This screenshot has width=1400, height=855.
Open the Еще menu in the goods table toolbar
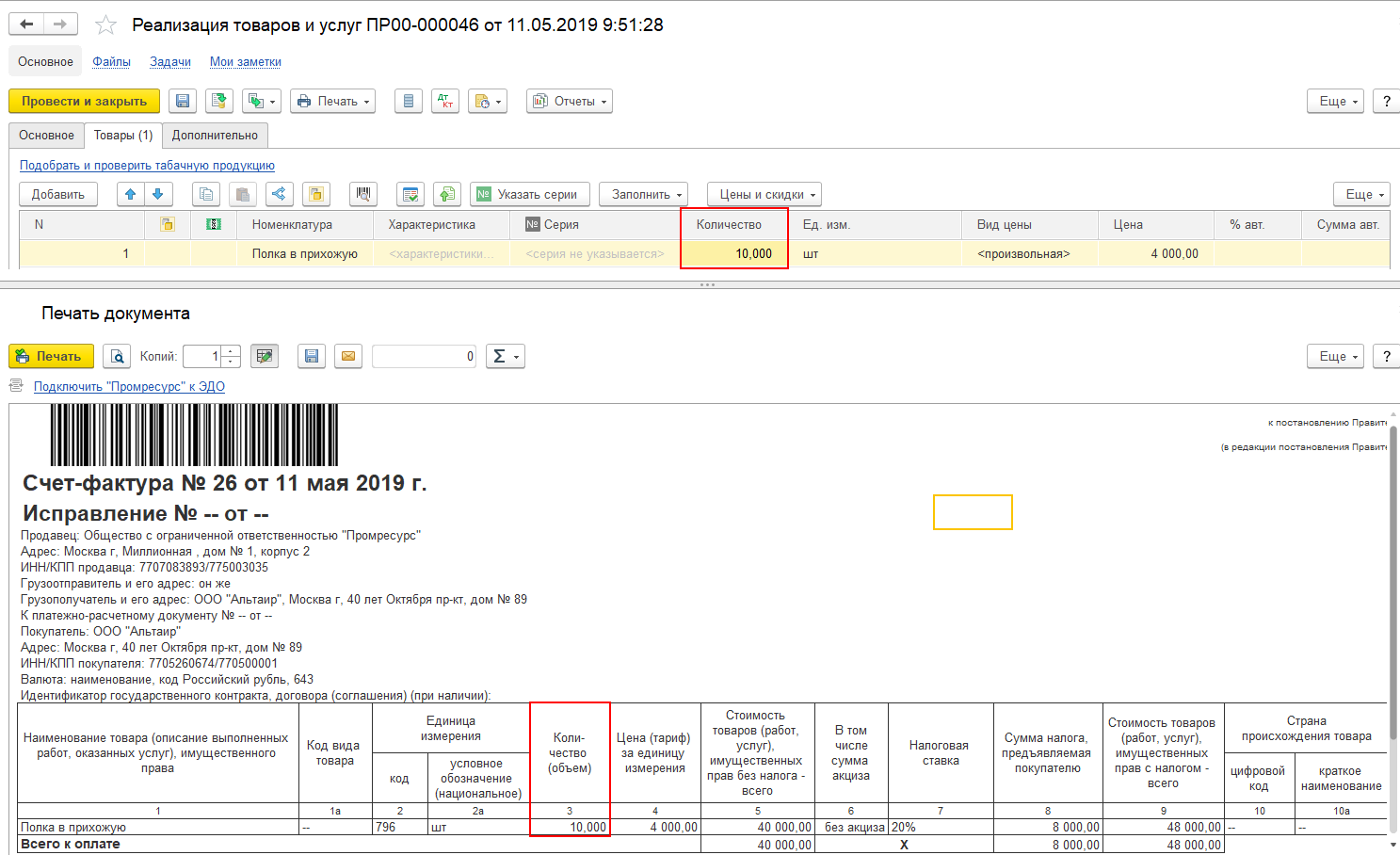(1361, 194)
